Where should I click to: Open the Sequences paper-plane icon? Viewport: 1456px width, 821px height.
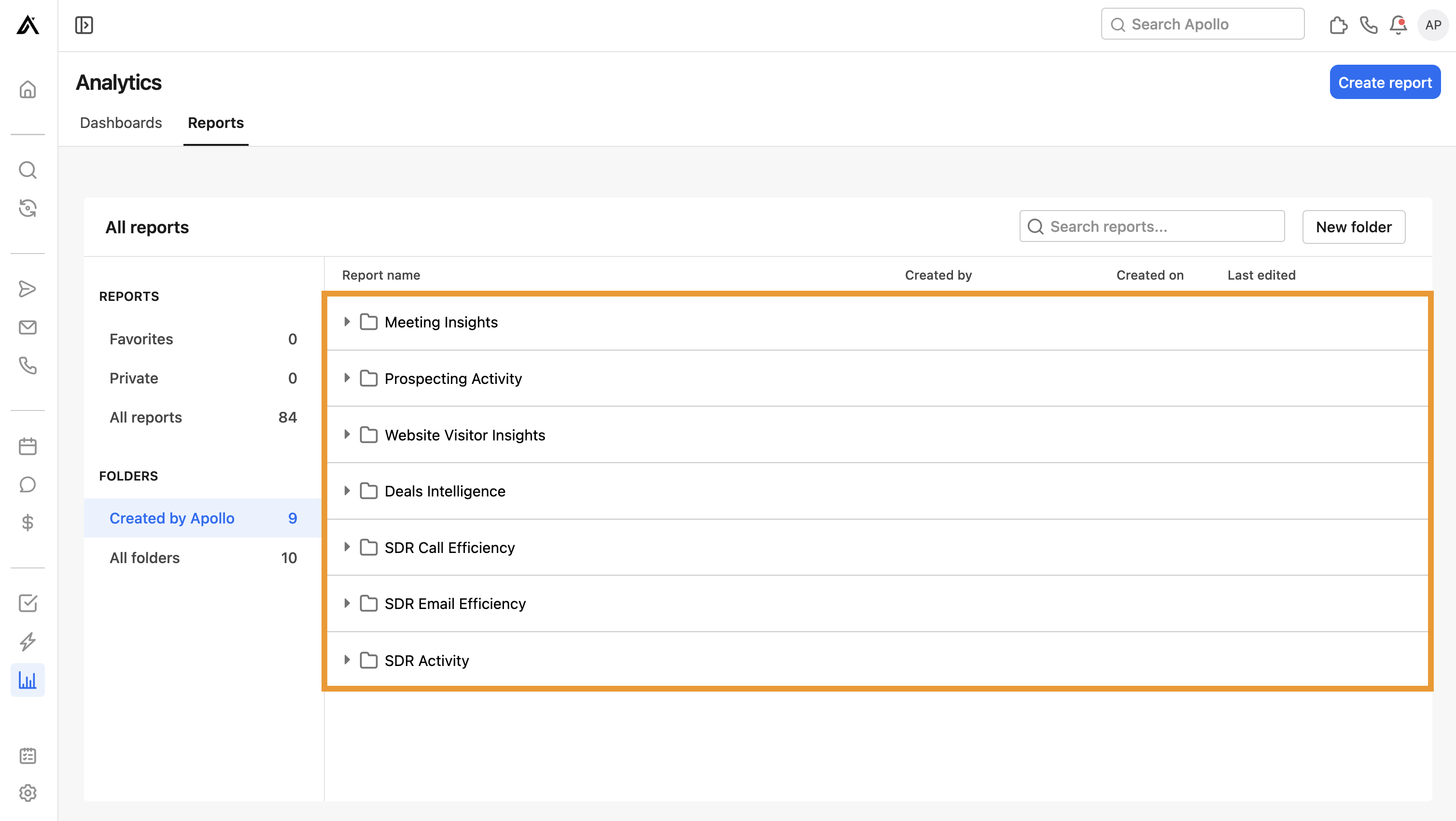(x=28, y=289)
